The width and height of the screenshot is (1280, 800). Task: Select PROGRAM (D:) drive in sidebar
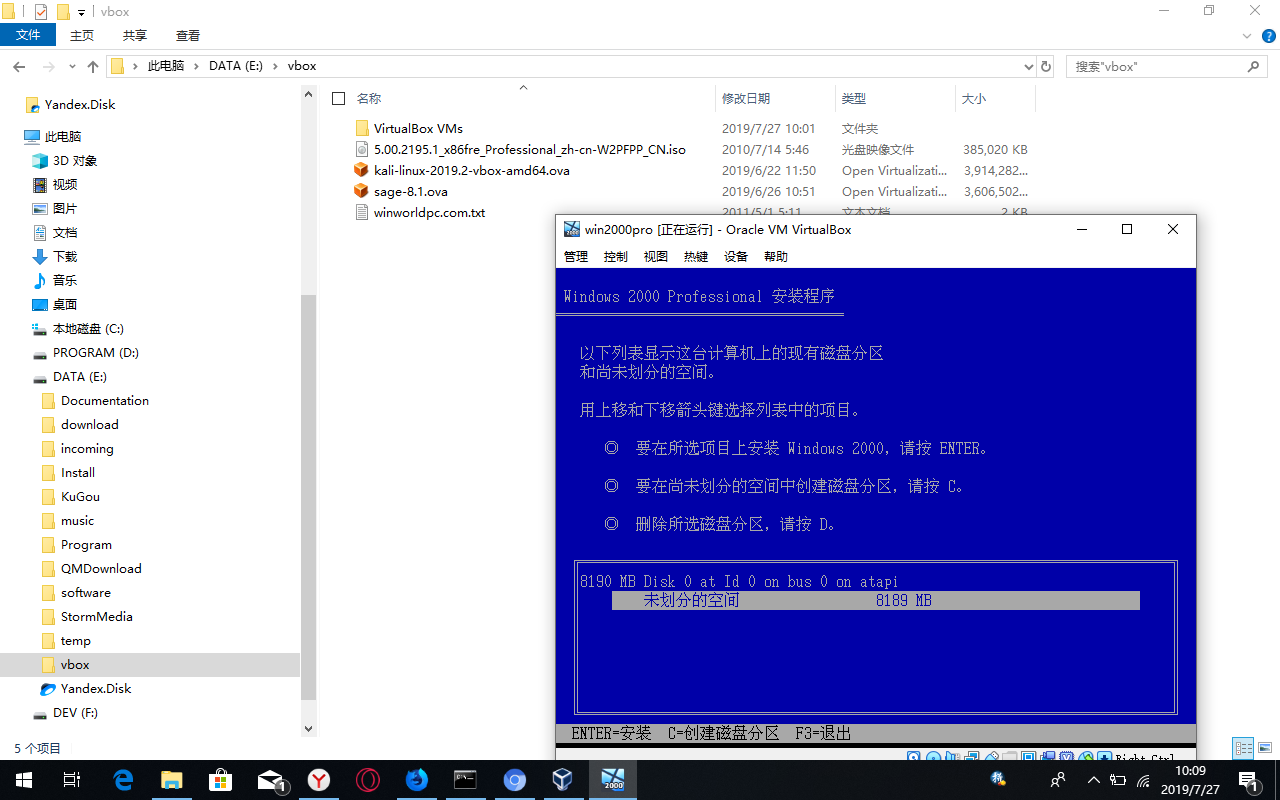(96, 352)
